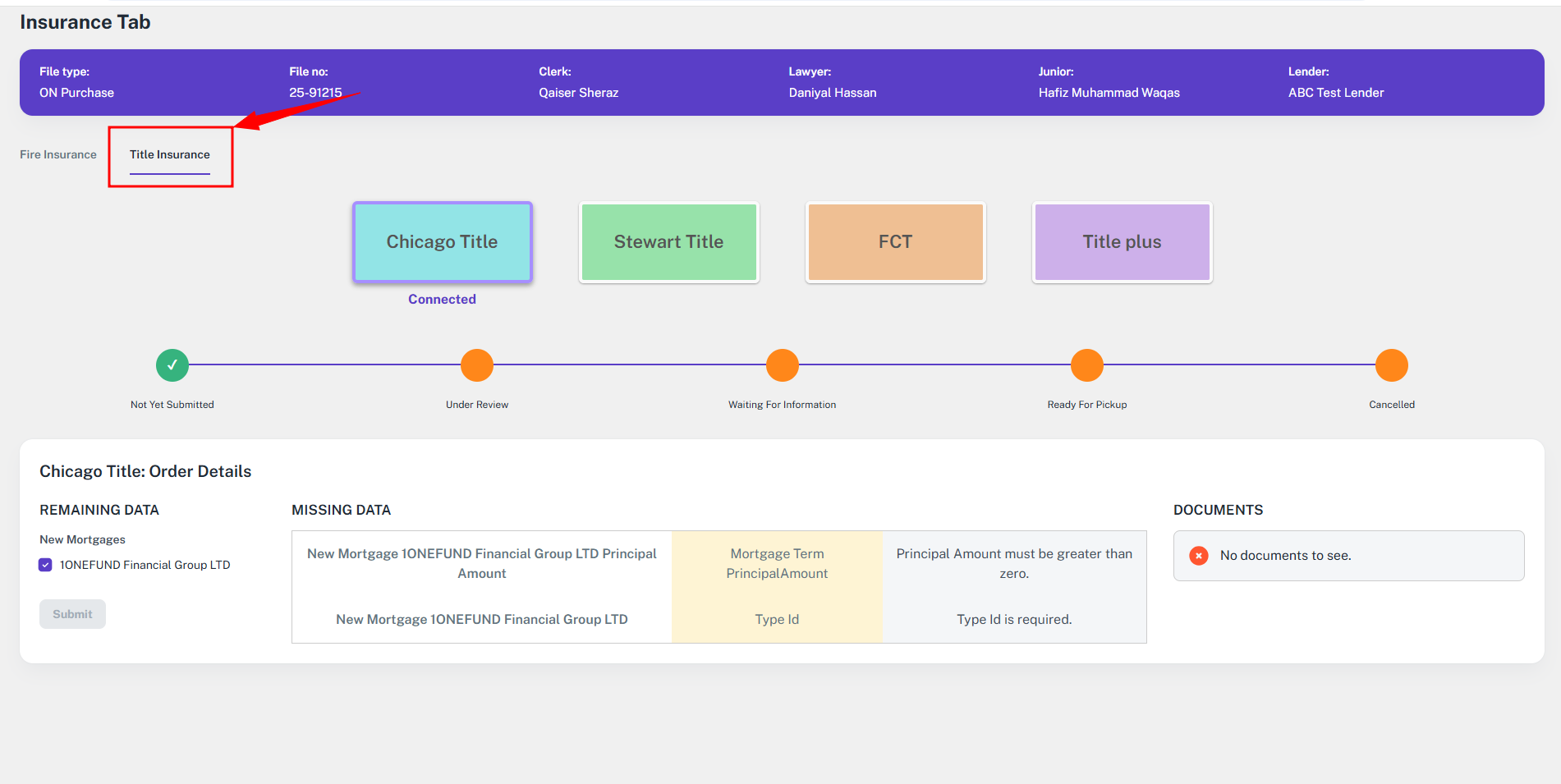1561x784 pixels.
Task: Switch to the Fire Insurance tab
Action: tap(58, 154)
